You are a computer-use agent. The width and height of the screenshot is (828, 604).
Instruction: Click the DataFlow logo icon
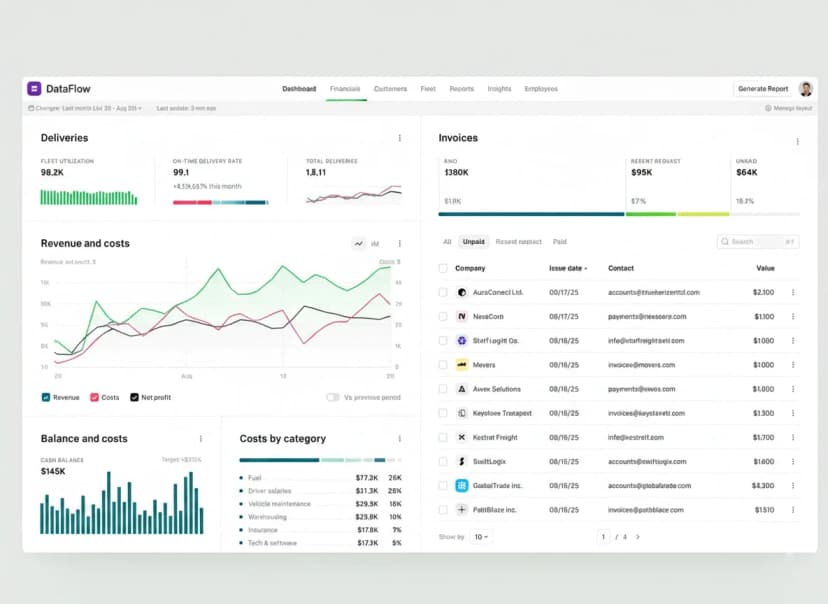tap(33, 89)
